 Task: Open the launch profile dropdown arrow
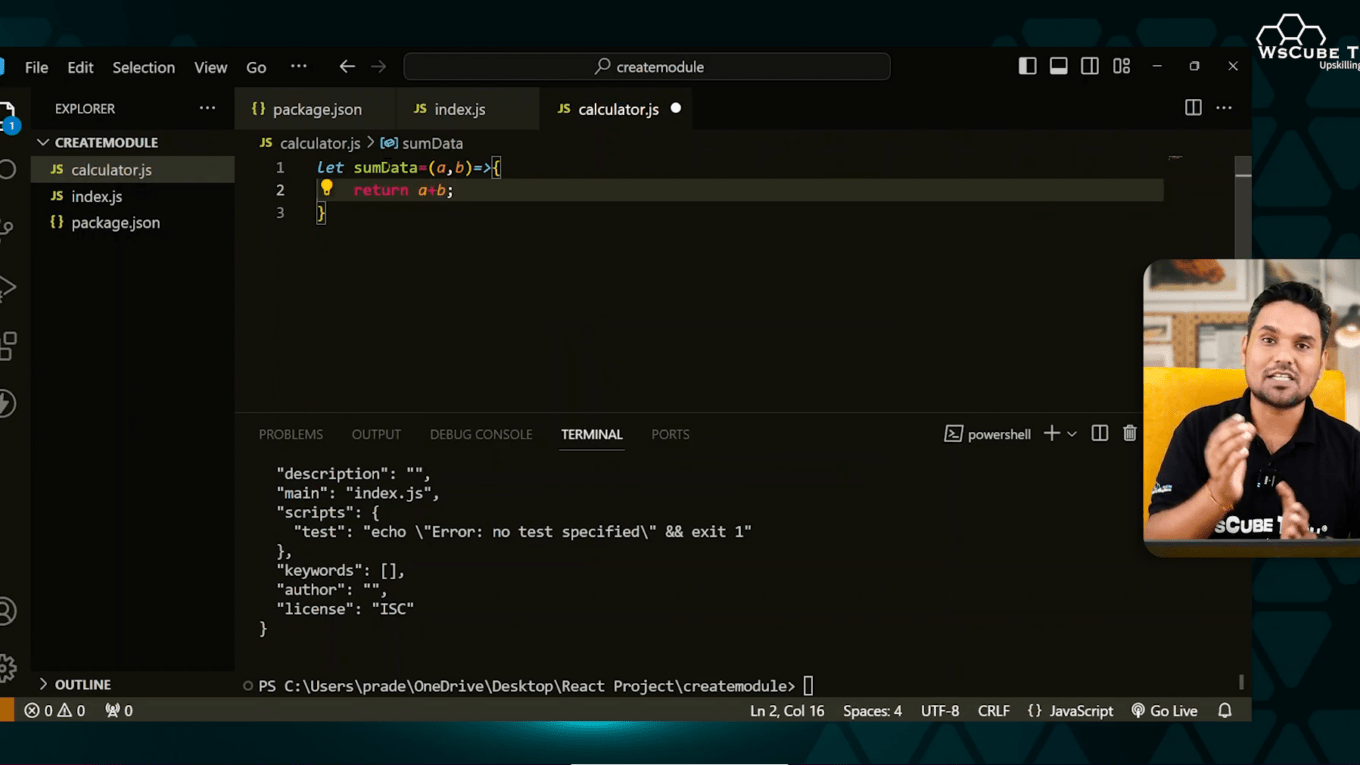(1072, 434)
